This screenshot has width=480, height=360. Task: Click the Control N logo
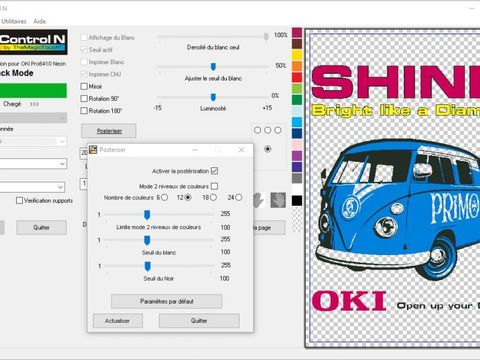pos(33,42)
